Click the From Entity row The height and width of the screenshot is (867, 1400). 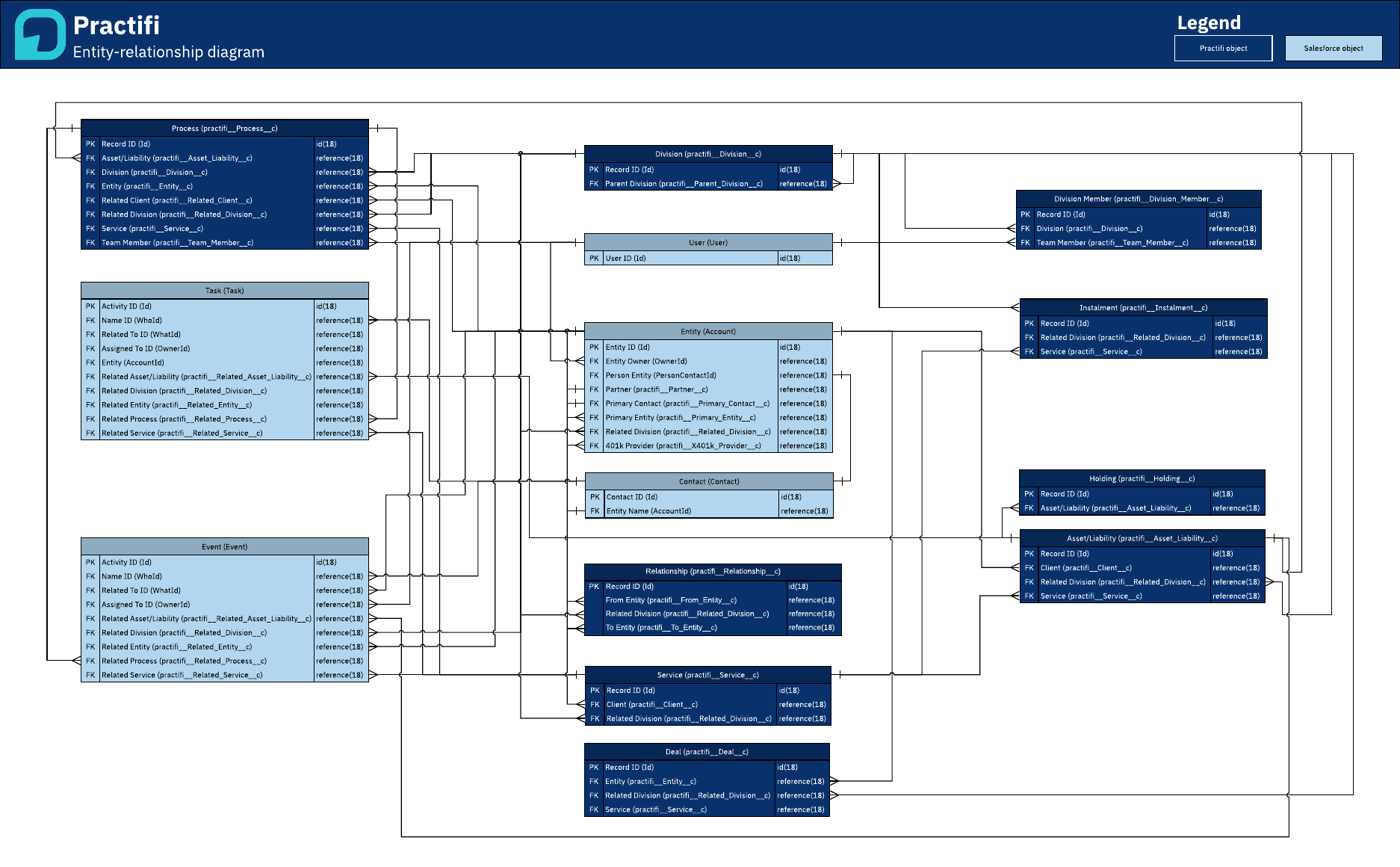click(x=713, y=600)
